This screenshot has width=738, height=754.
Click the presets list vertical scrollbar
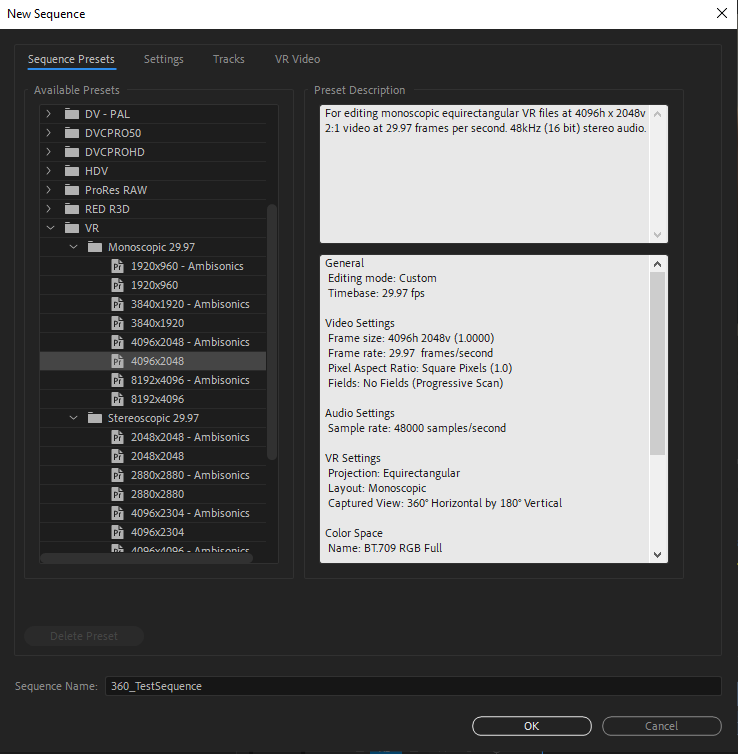(x=272, y=332)
